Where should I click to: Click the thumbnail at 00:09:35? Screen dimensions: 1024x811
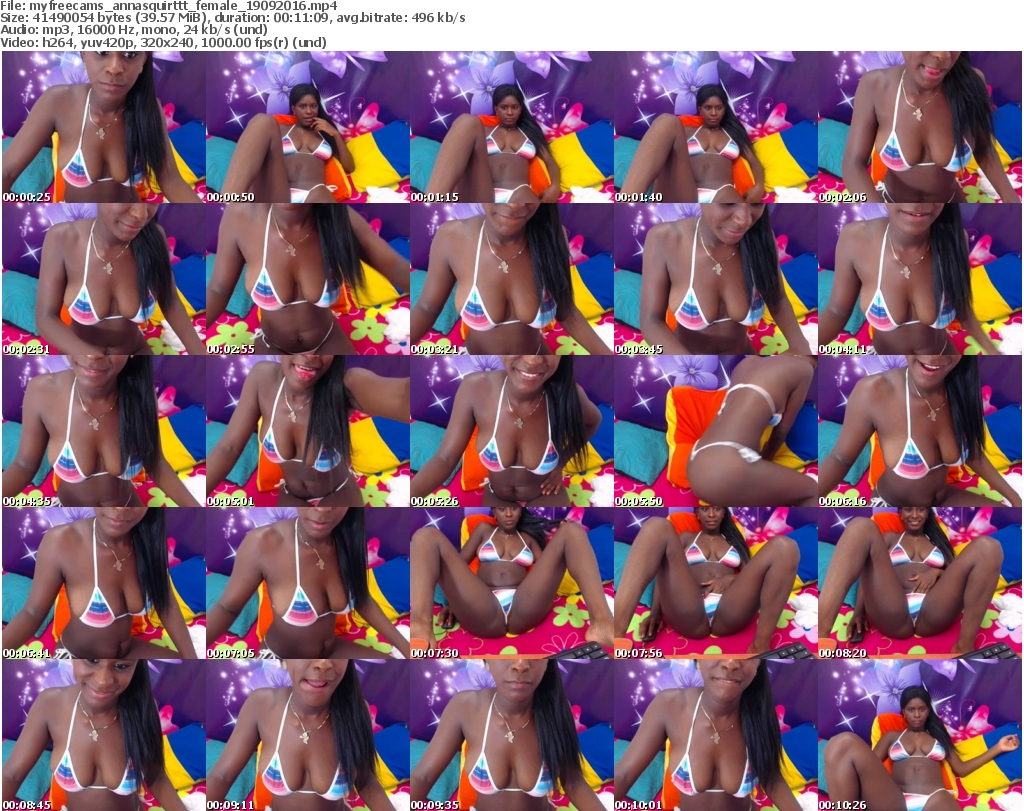tap(511, 735)
